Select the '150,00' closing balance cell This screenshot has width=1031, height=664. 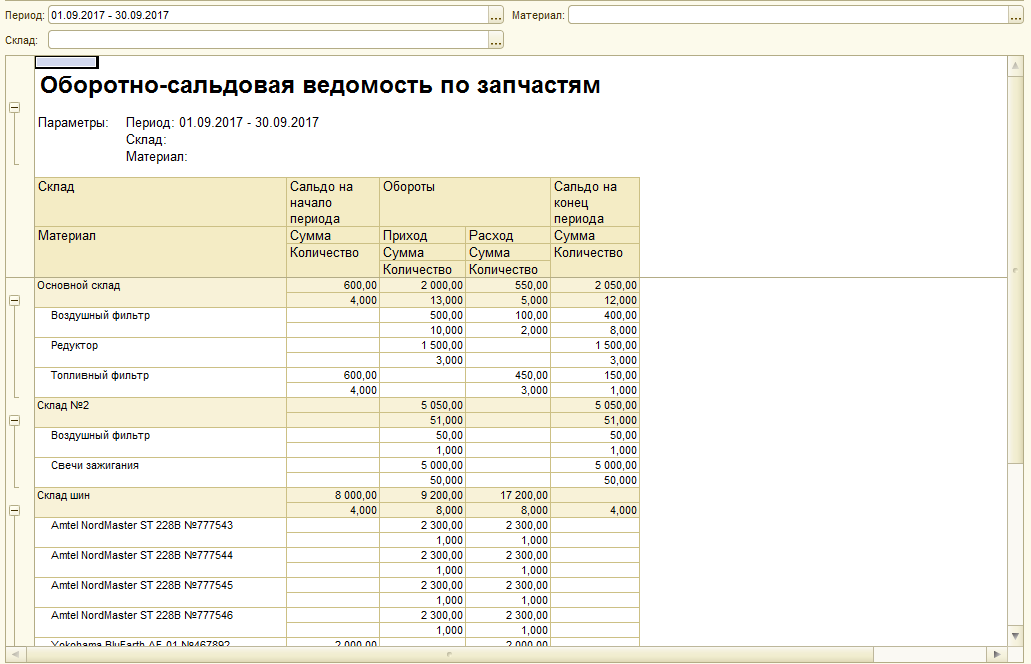pos(595,375)
